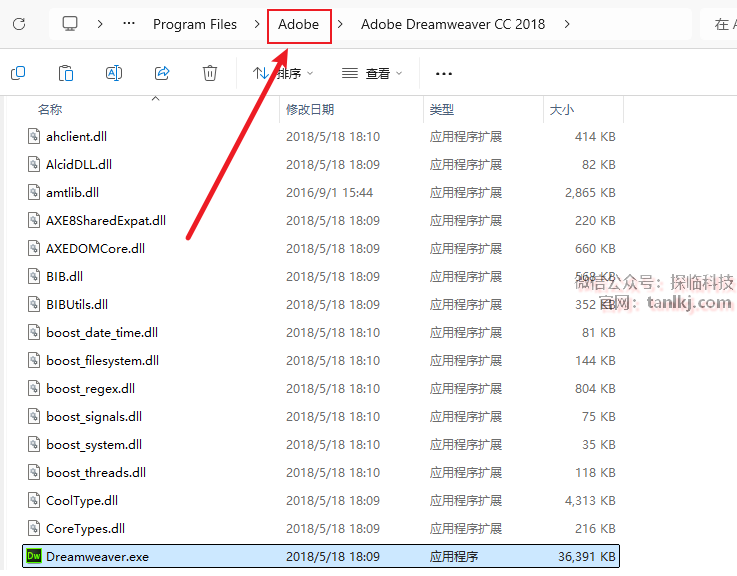Select the CoolType.dll file

pos(75,500)
